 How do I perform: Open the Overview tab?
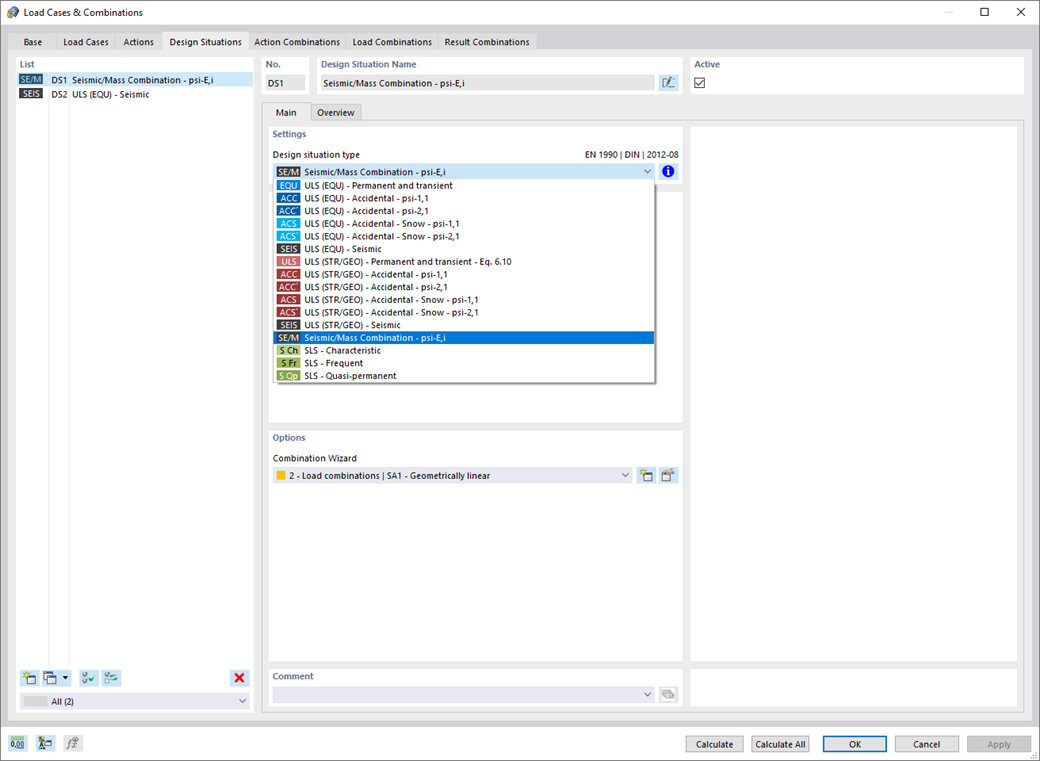(x=336, y=113)
